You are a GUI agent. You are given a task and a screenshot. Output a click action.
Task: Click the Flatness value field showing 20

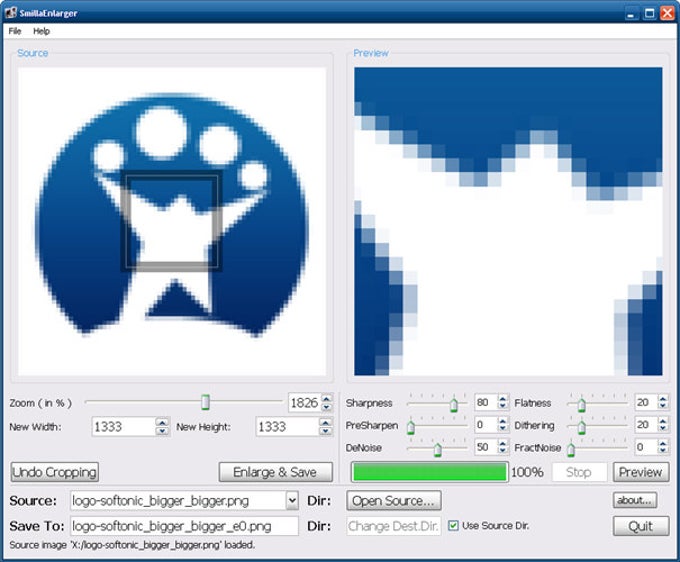click(646, 402)
